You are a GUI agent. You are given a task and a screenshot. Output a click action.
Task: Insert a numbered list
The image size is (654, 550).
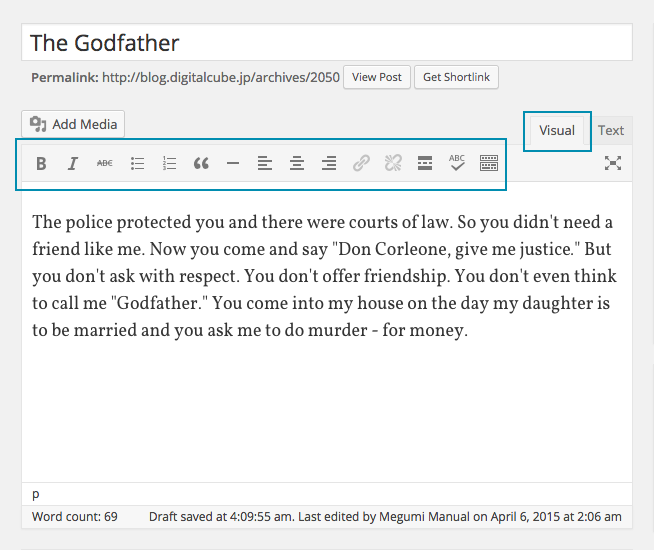[x=169, y=164]
